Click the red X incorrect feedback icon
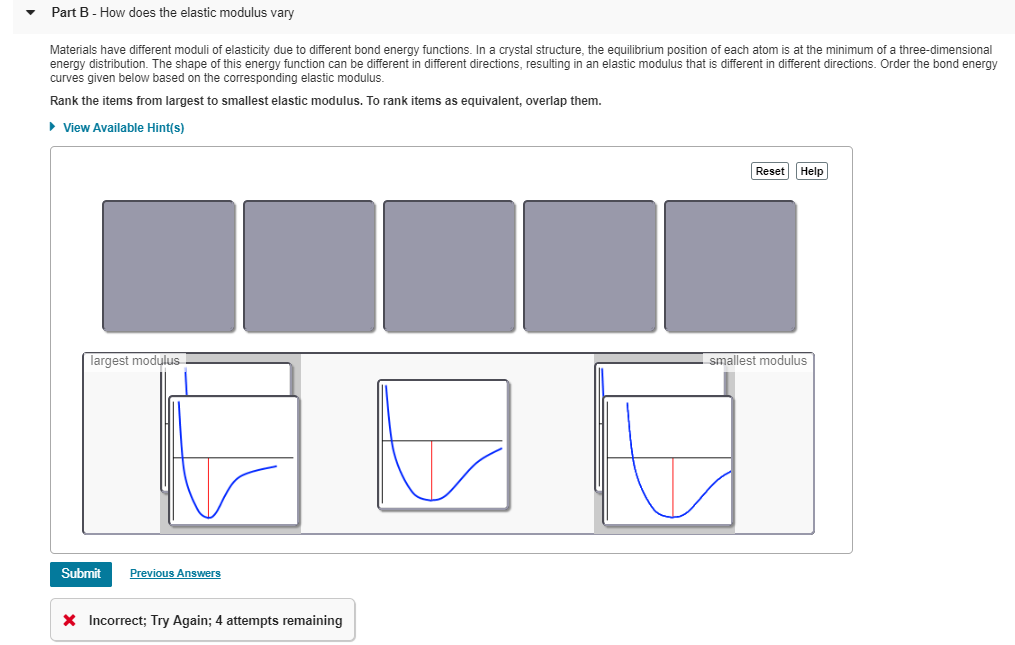Viewport: 1015px width, 645px height. pos(68,620)
